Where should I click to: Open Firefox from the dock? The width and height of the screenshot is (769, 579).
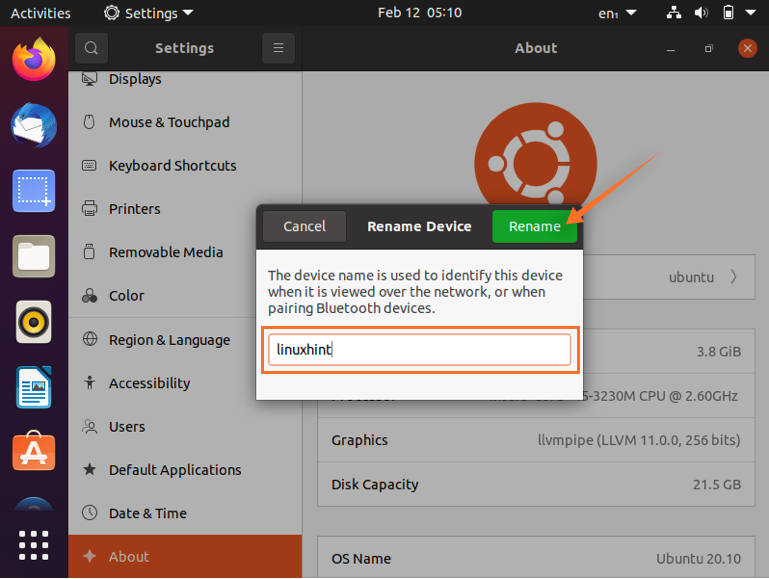tap(33, 59)
